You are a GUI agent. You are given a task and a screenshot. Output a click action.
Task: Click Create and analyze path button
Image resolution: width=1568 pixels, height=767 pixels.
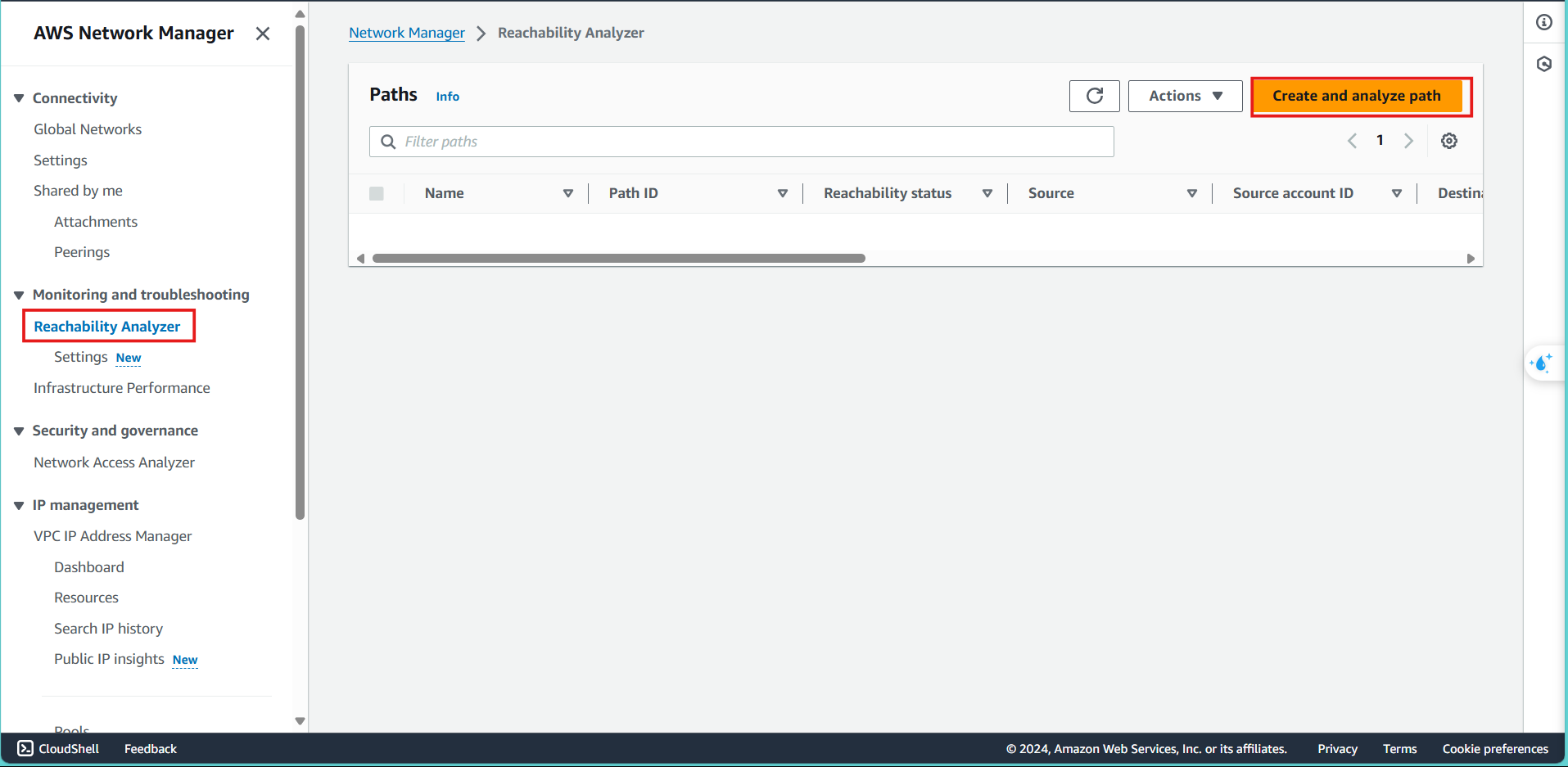point(1357,96)
